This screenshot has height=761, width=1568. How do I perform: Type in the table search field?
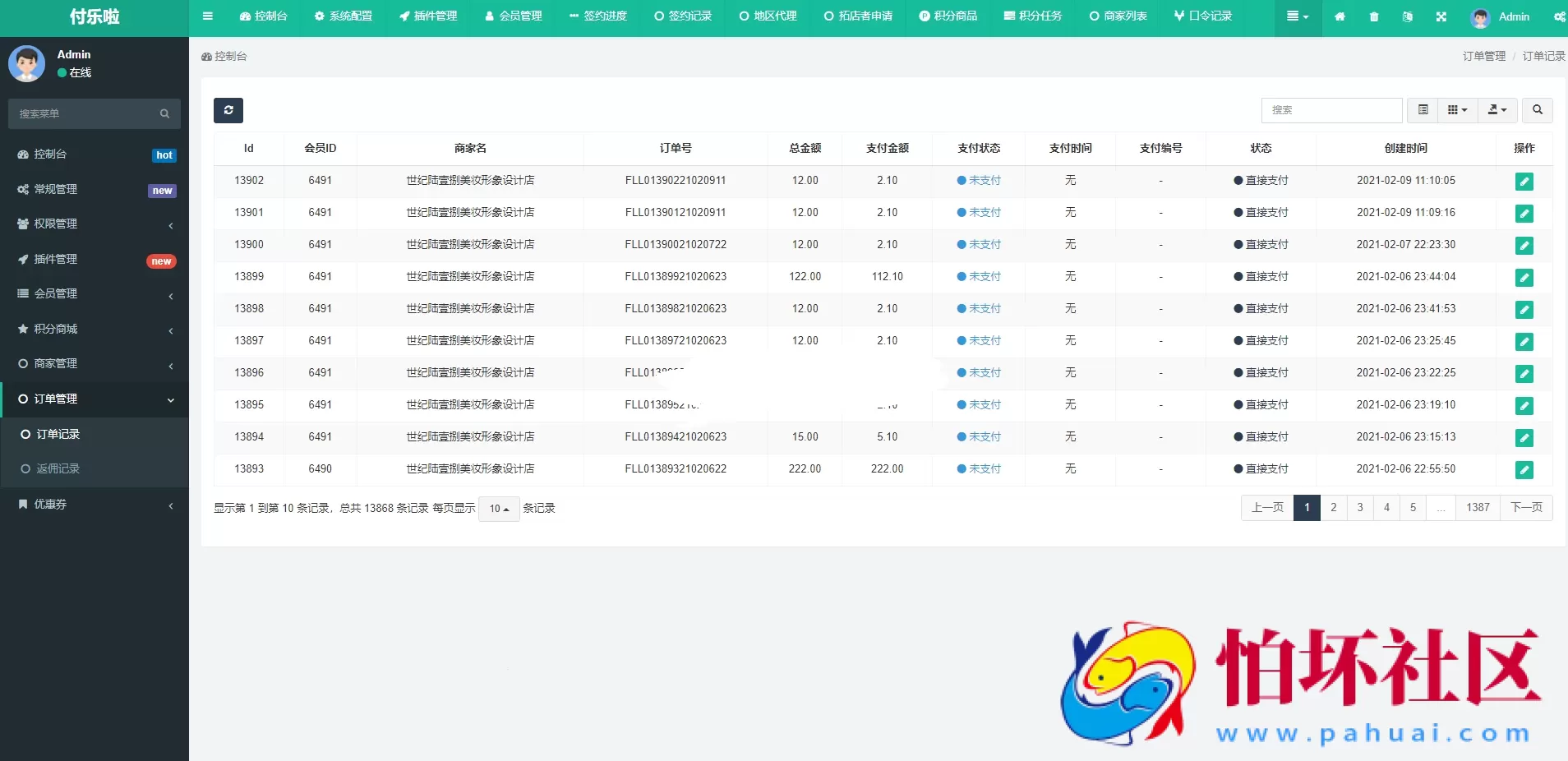(1331, 110)
